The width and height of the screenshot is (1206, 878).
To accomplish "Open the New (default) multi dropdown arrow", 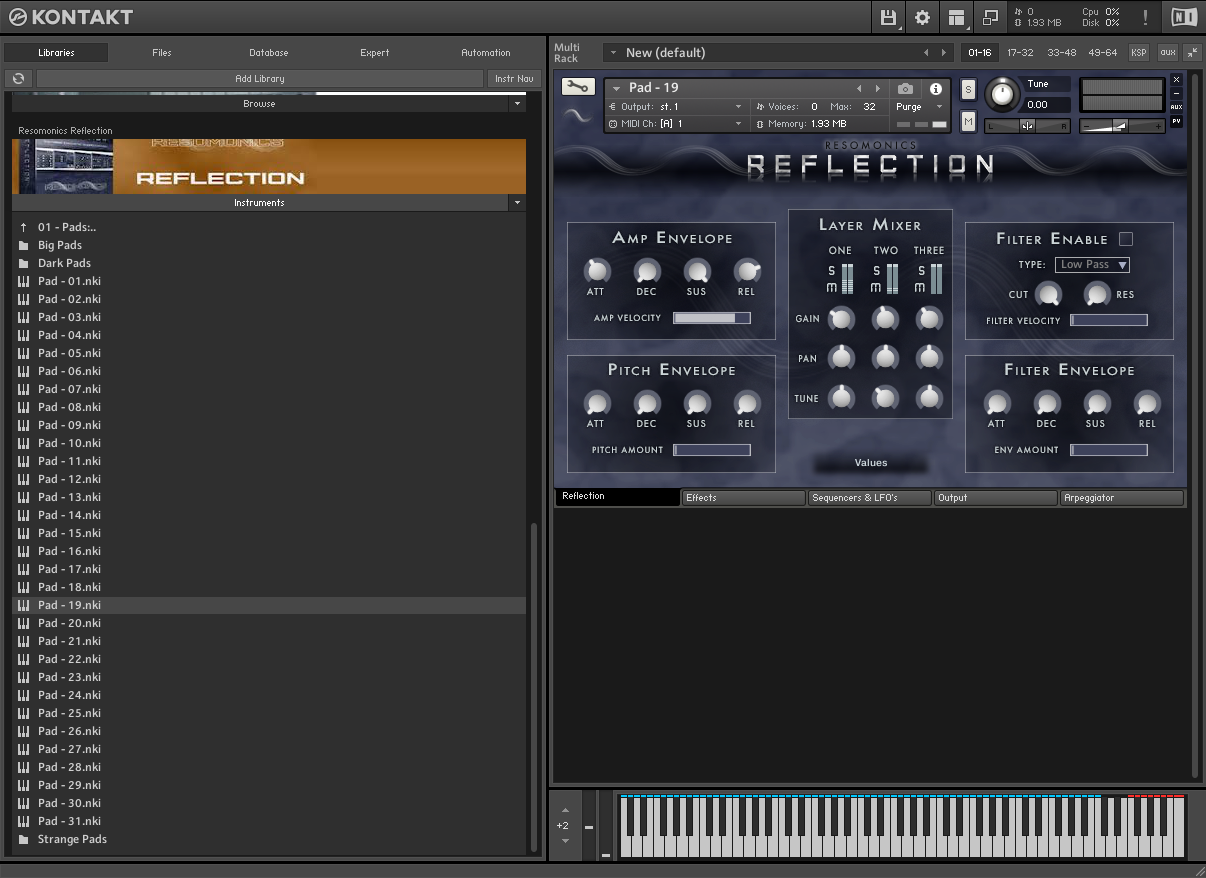I will [611, 52].
